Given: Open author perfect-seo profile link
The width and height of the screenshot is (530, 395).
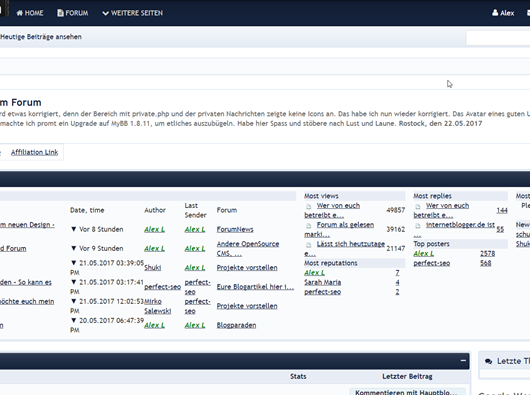Looking at the screenshot, I should coord(162,287).
